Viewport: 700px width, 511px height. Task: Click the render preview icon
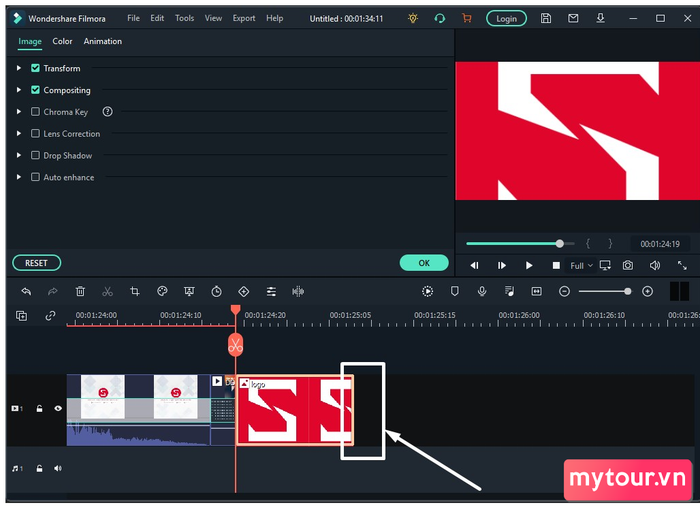point(427,292)
